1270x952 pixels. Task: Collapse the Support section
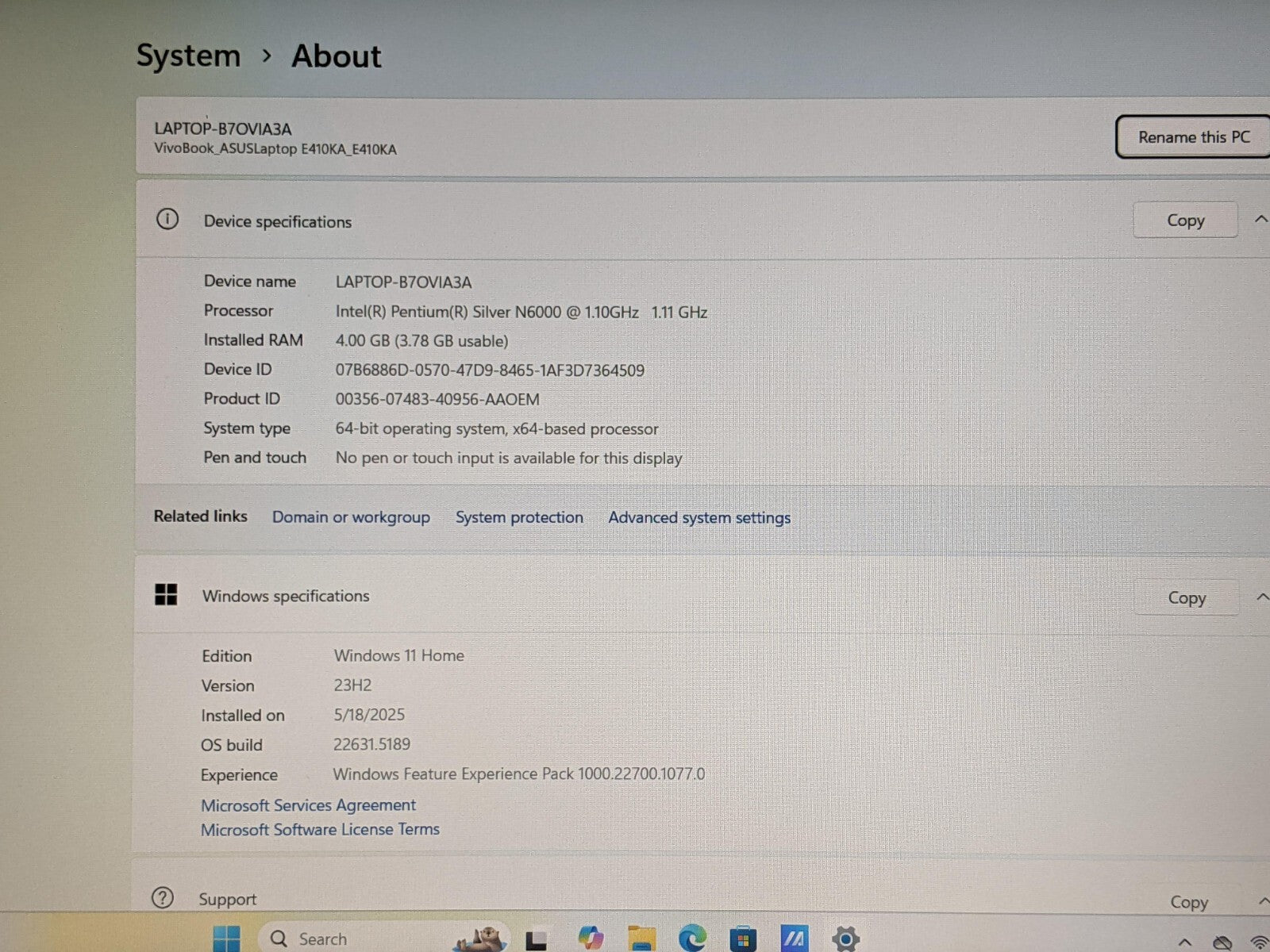1261,901
